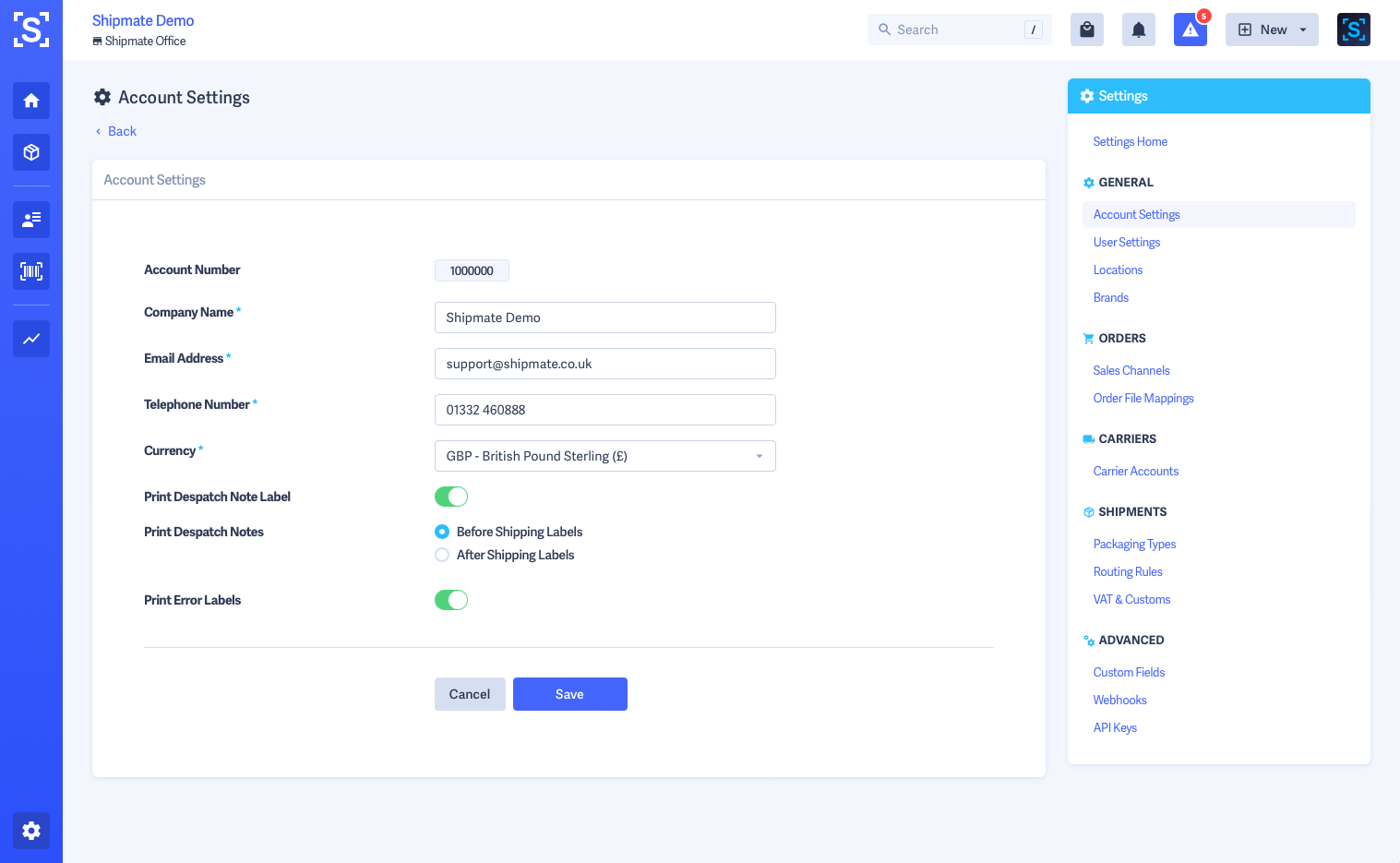This screenshot has width=1400, height=863.
Task: Click the Settings panel gear icon
Action: coord(1087,96)
